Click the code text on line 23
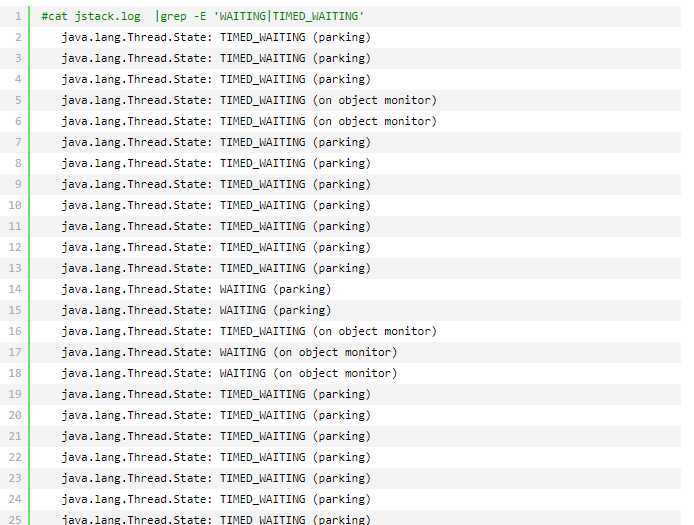 [216, 478]
